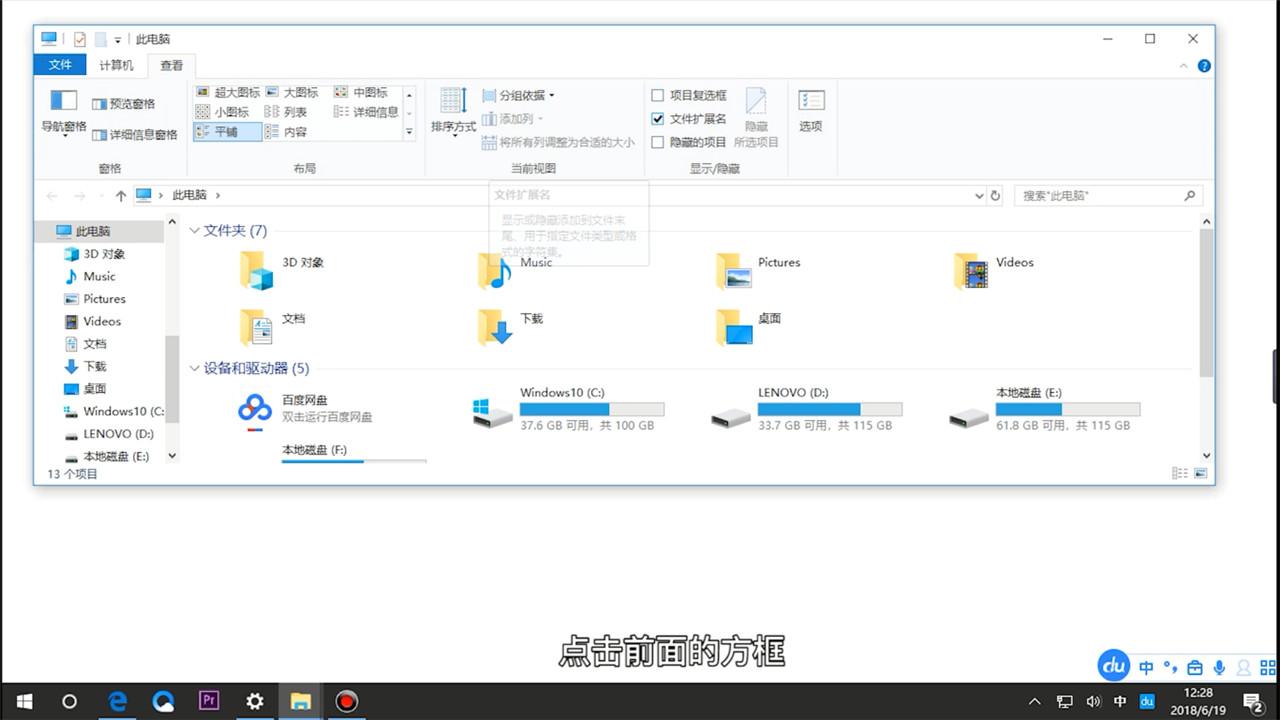This screenshot has height=720, width=1280.
Task: Collapse the 文件夹 (7) group
Action: (195, 231)
